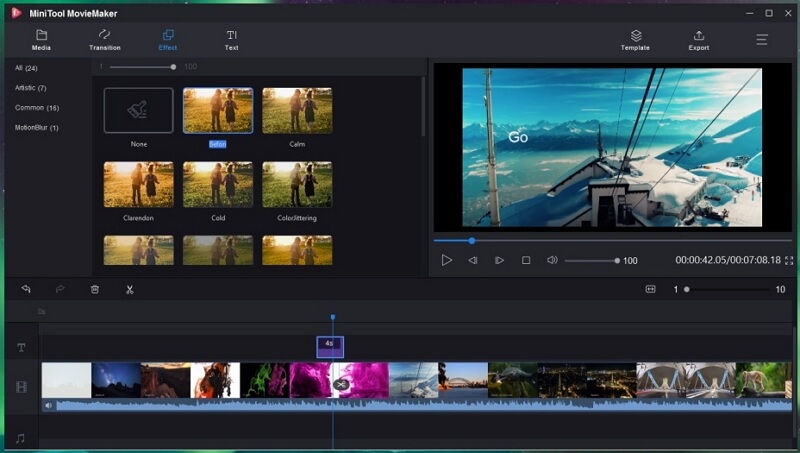Apply the Calm effect

[x=297, y=110]
